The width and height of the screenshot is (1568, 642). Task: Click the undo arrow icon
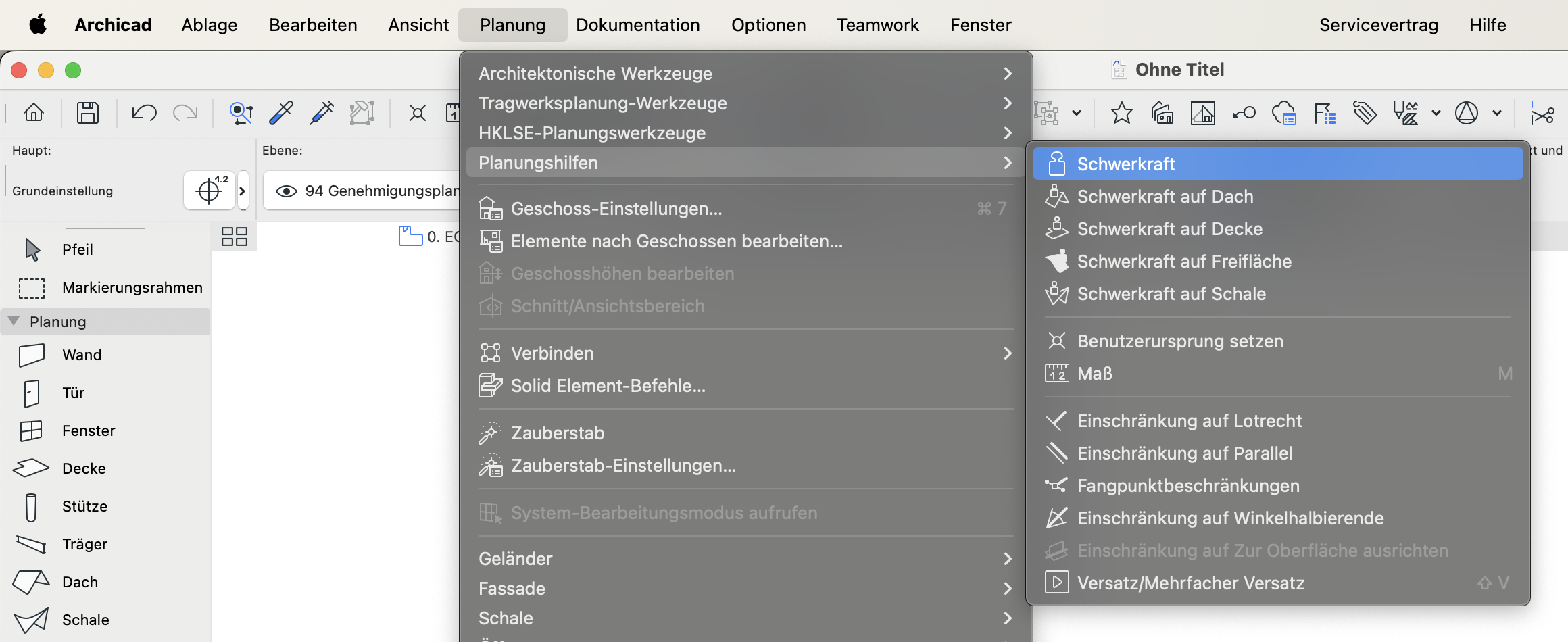pos(144,113)
